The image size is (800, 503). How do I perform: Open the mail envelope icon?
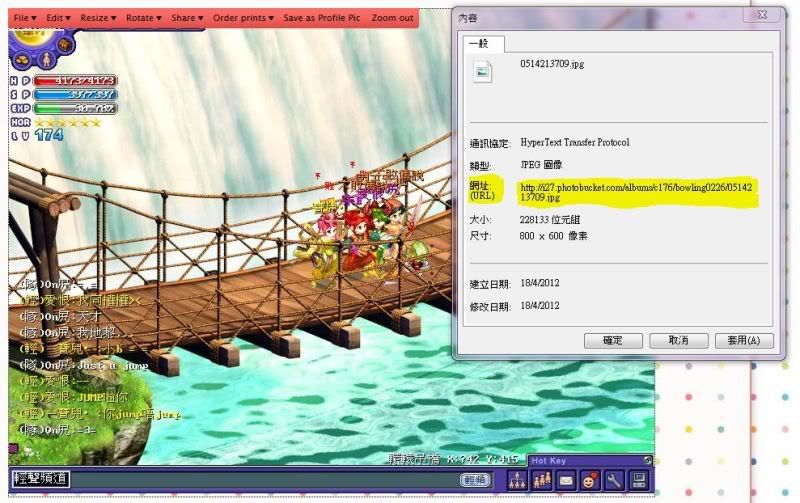(566, 480)
